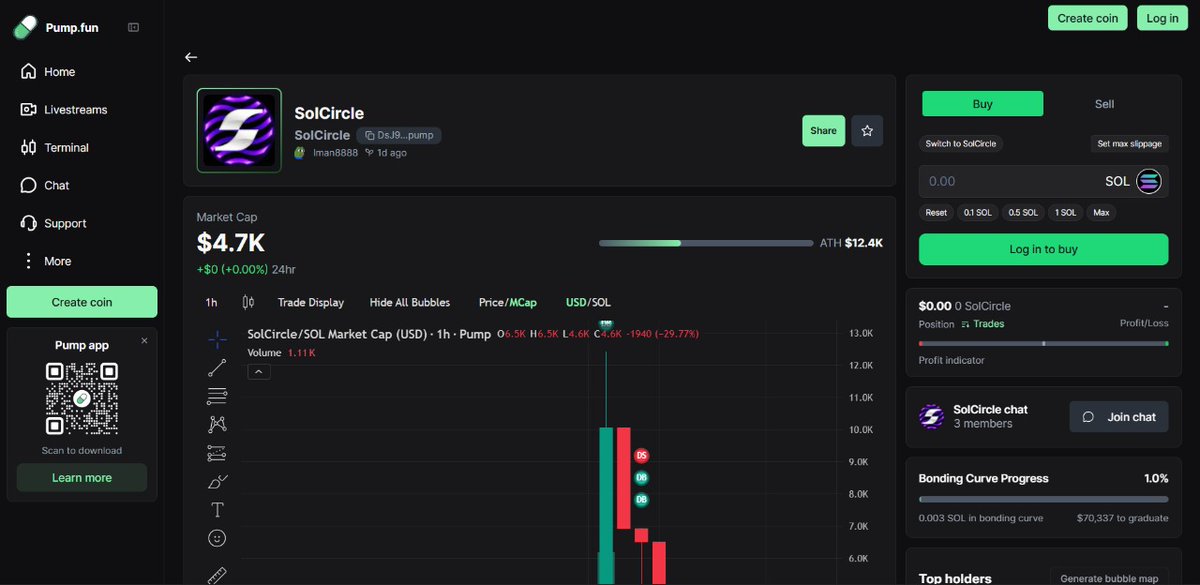Screen dimensions: 1200x585
Task: Open the 1h timeframe selector
Action: [211, 302]
